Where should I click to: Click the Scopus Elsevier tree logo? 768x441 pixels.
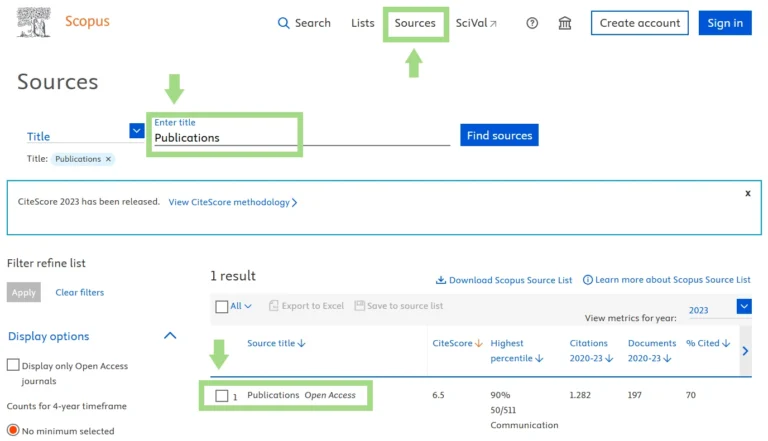coord(34,22)
